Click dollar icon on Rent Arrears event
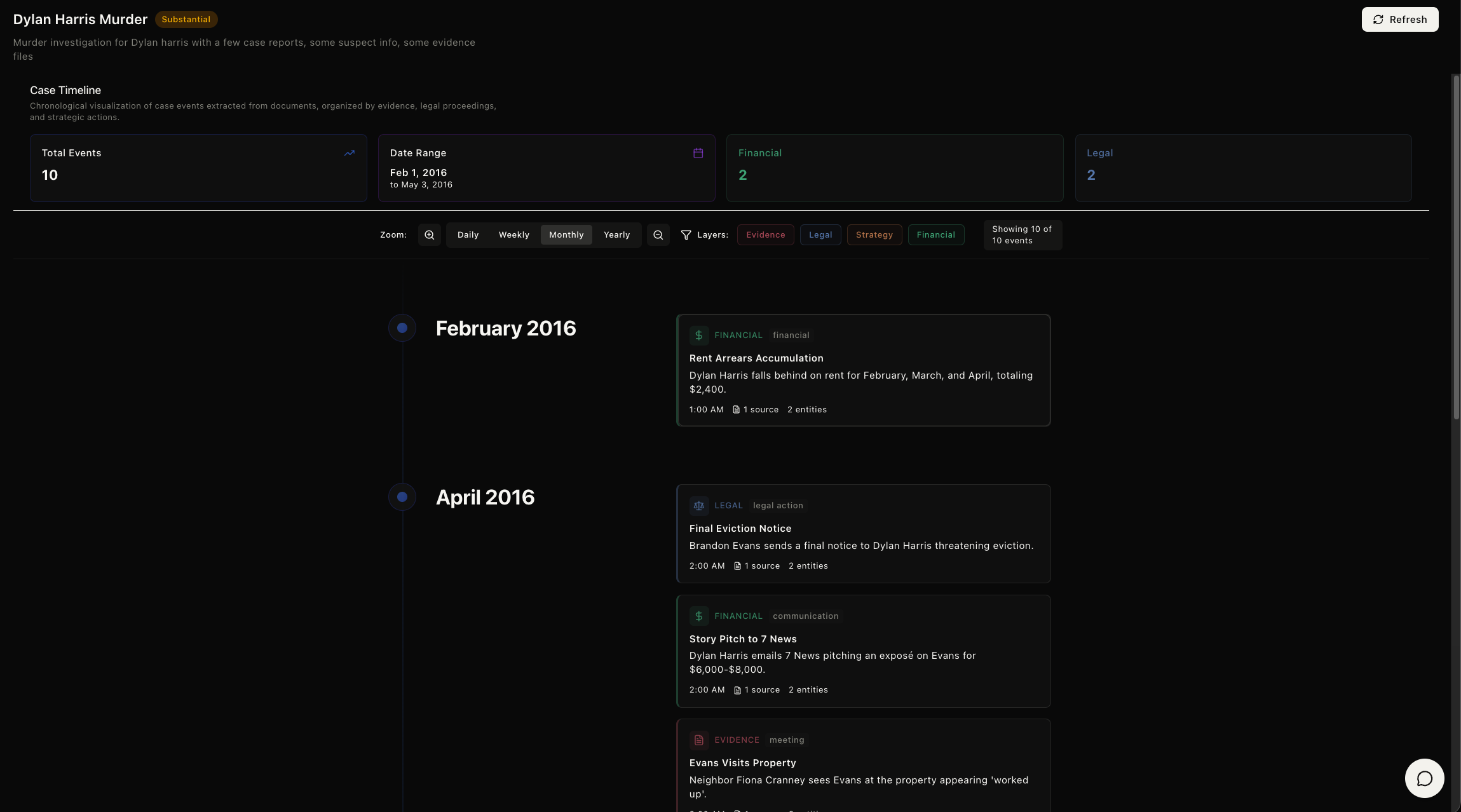Image resolution: width=1461 pixels, height=812 pixels. coord(699,335)
